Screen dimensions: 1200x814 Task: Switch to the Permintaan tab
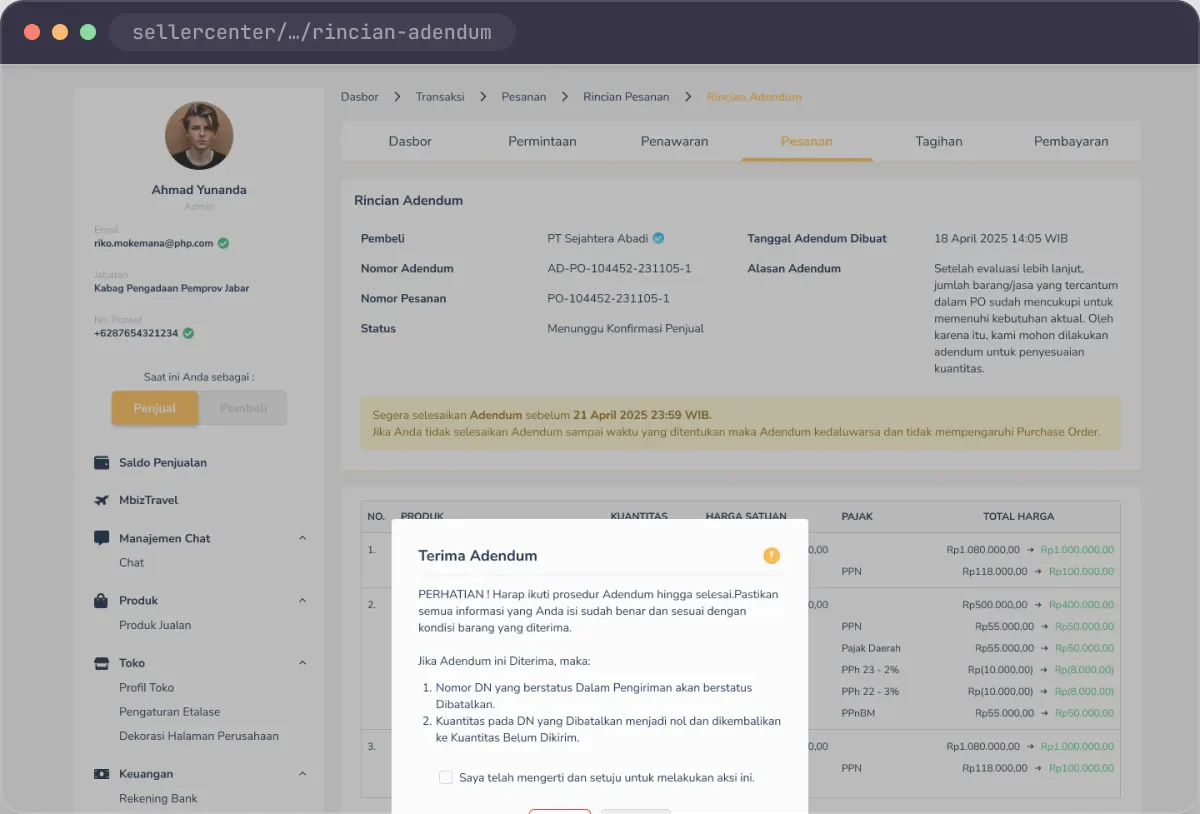tap(542, 141)
